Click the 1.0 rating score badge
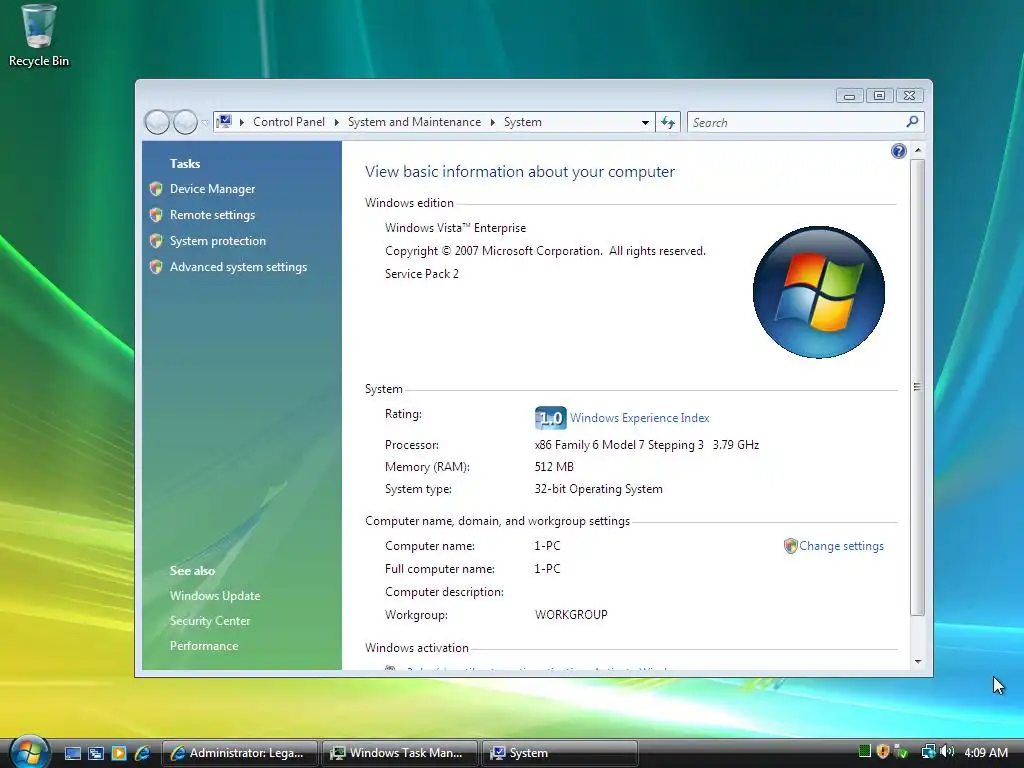The width and height of the screenshot is (1024, 768). pyautogui.click(x=551, y=418)
